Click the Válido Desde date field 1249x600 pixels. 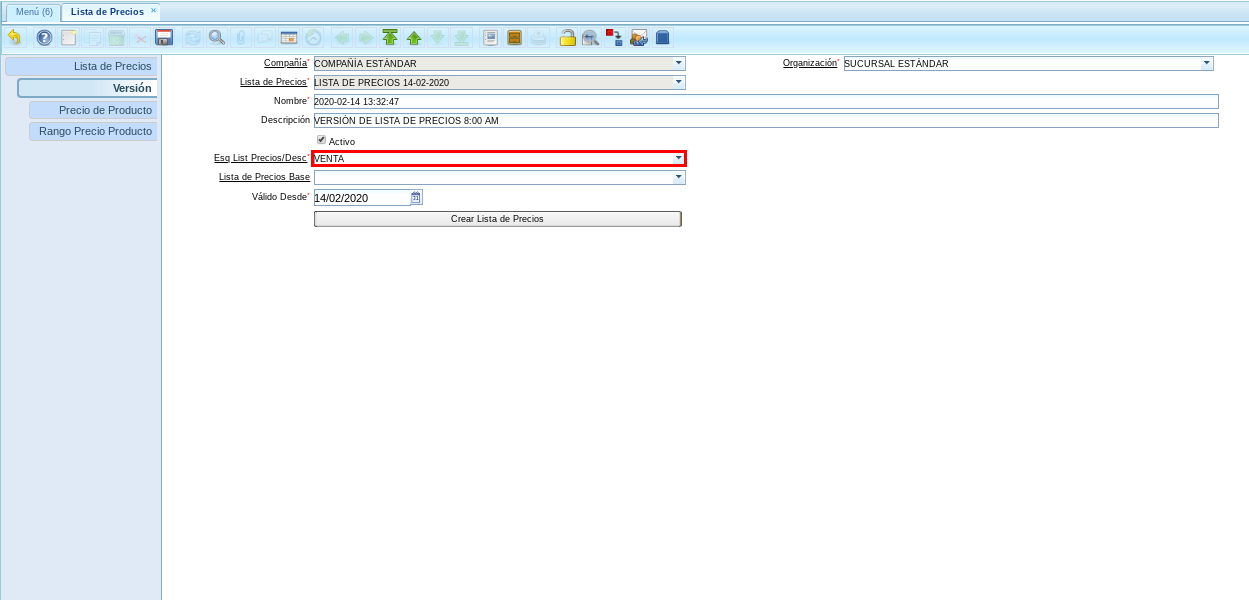click(x=362, y=197)
